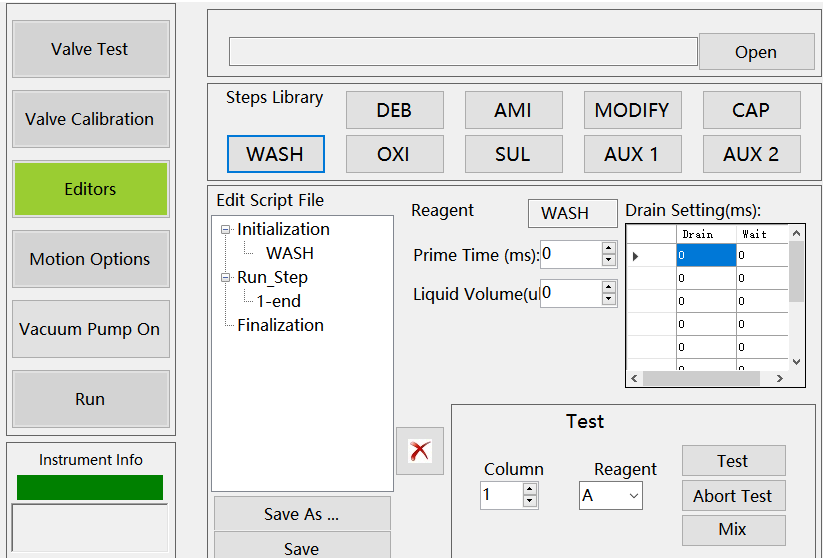Screen dimensions: 823x558
Task: Select Finalization in the script tree
Action: click(x=280, y=325)
